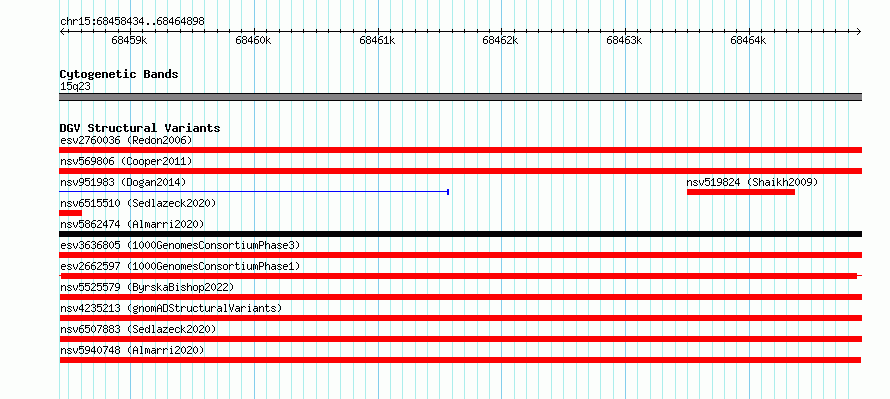Image resolution: width=890 pixels, height=399 pixels.
Task: Click the left arrowhead of the ruler
Action: tap(62, 31)
